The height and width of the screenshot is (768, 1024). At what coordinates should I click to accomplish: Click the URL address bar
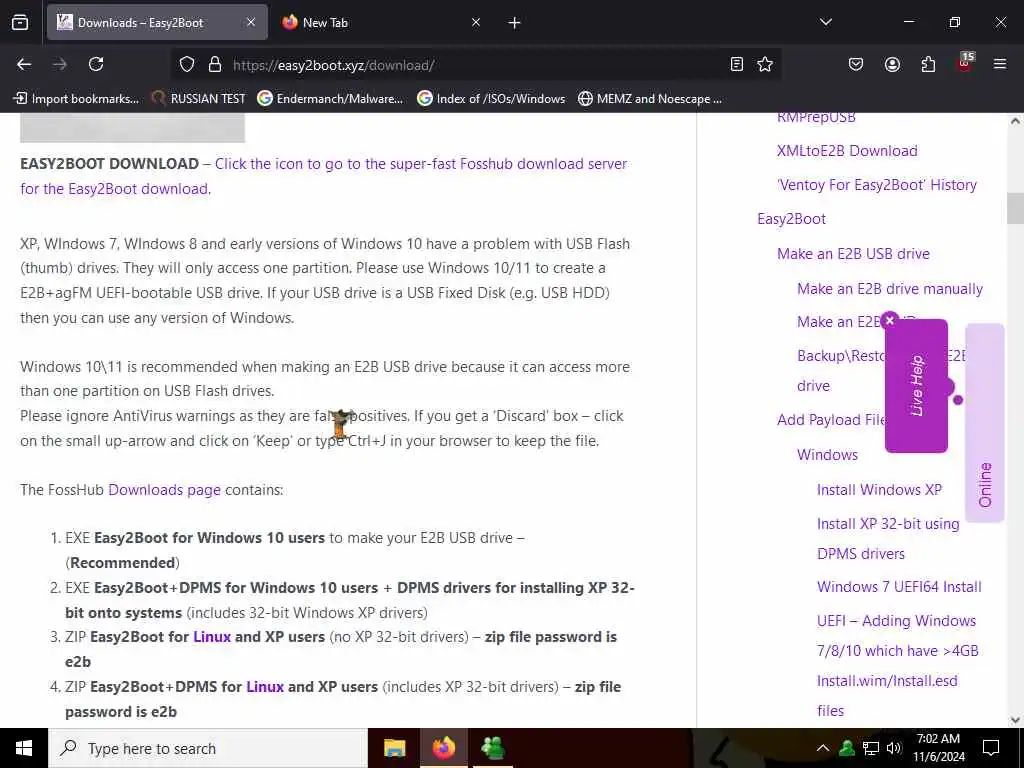click(x=477, y=65)
